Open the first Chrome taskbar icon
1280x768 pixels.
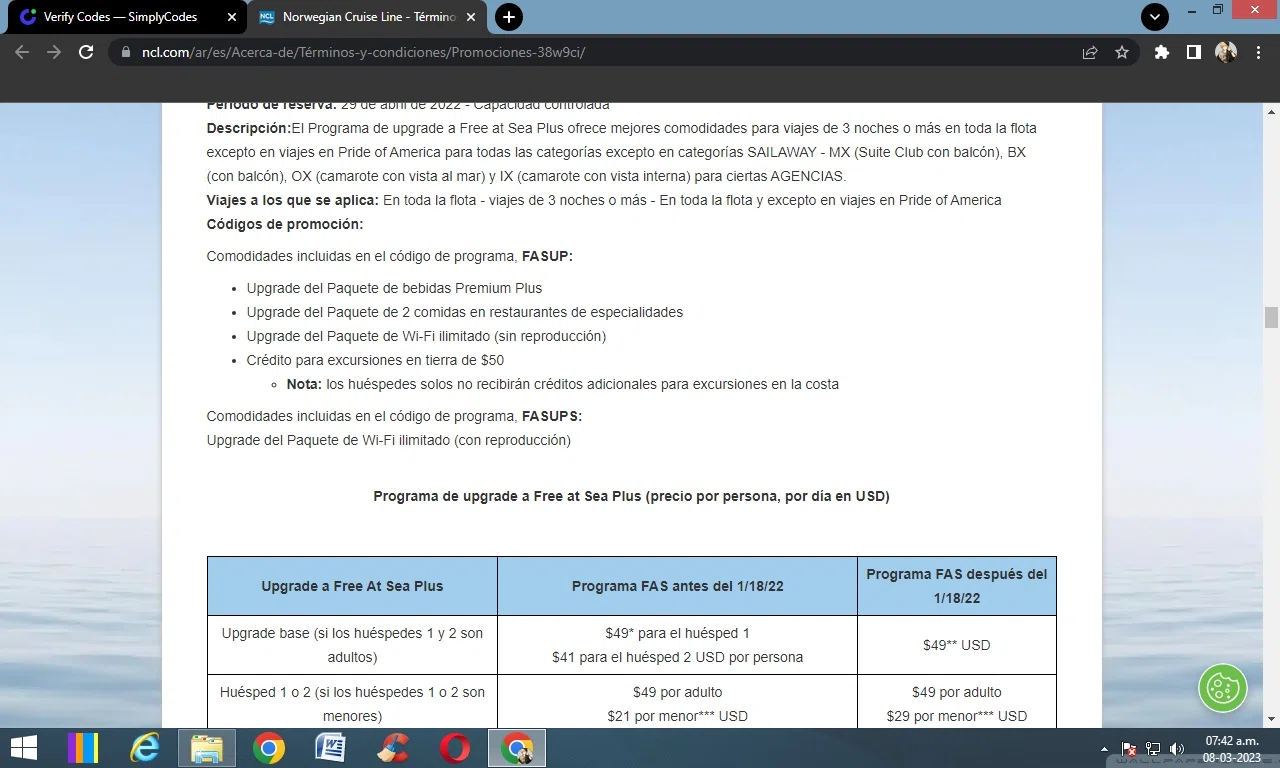268,748
